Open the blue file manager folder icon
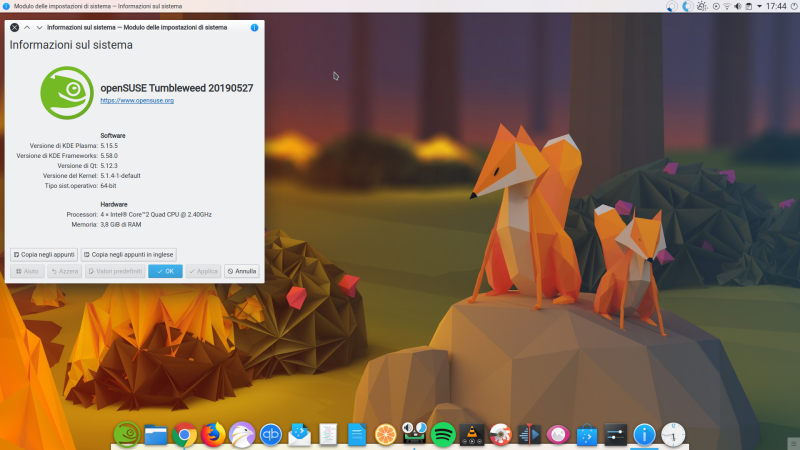The width and height of the screenshot is (800, 450). pos(156,435)
